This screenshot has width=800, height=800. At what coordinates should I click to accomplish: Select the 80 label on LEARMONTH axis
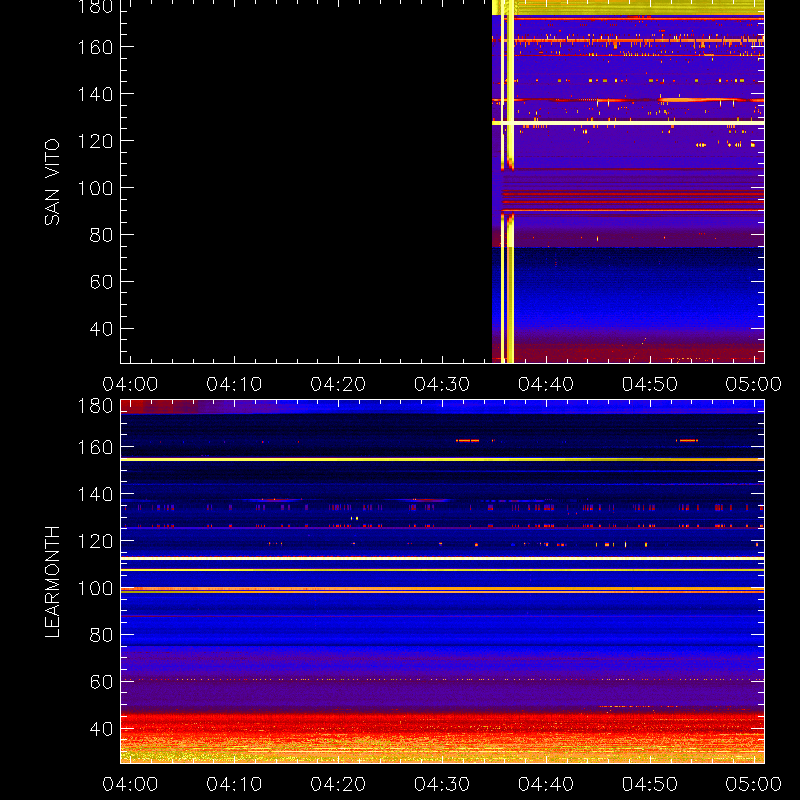101,635
